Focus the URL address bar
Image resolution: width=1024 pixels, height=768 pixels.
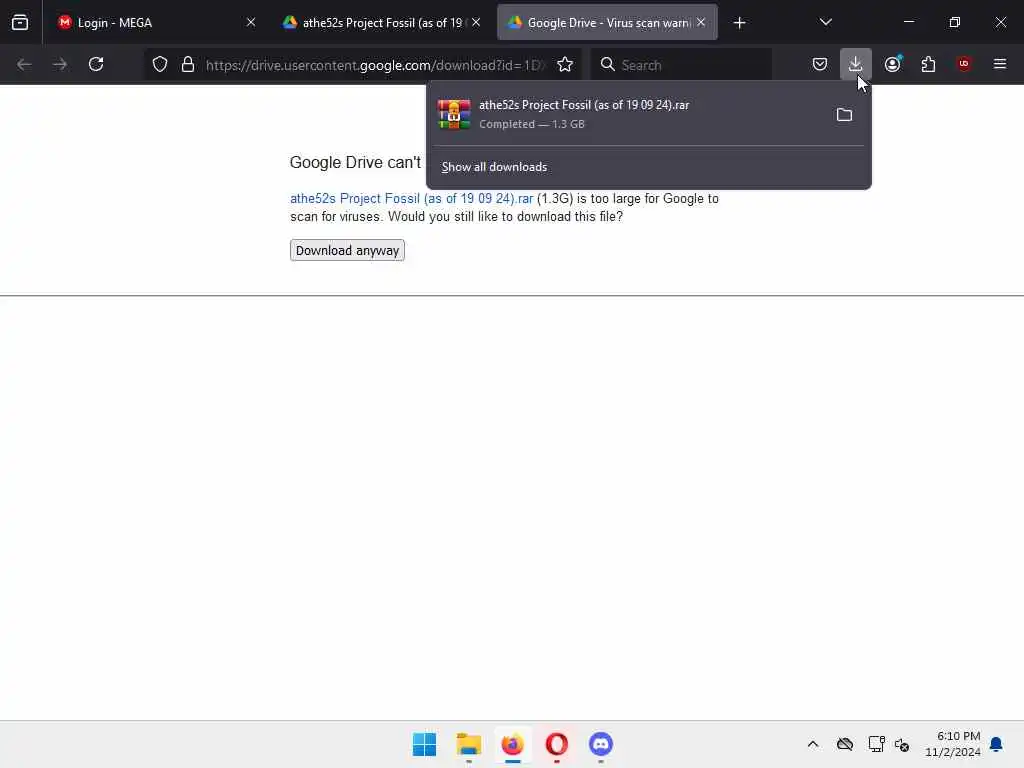(x=374, y=65)
